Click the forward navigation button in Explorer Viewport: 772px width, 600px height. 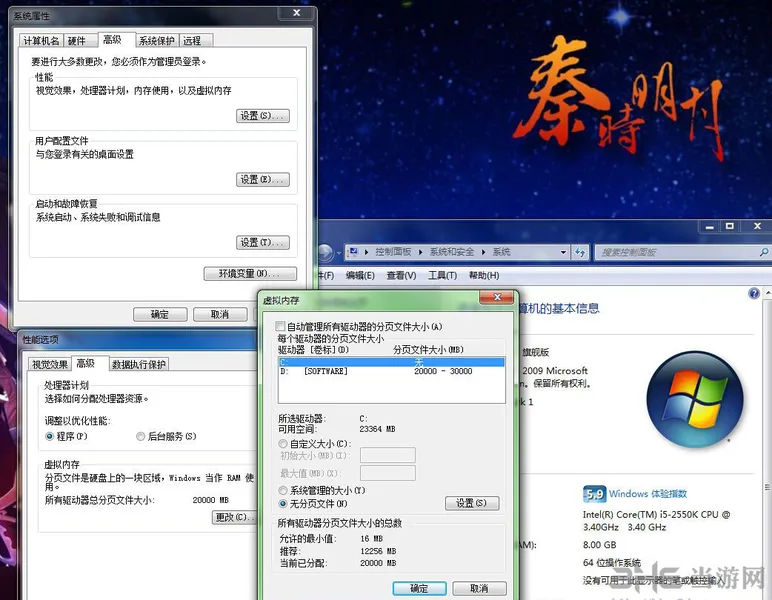(325, 253)
